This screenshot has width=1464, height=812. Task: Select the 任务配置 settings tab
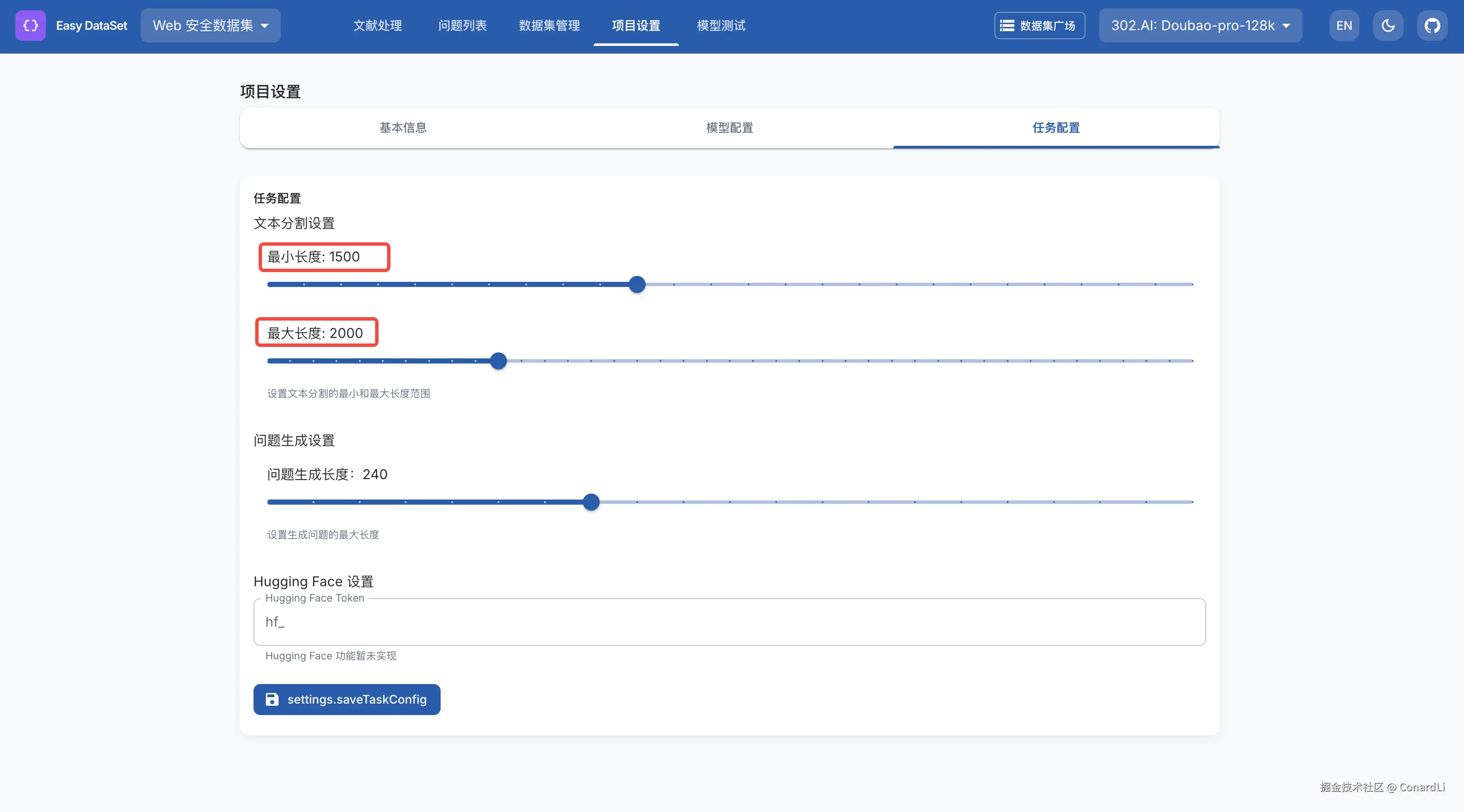tap(1056, 128)
